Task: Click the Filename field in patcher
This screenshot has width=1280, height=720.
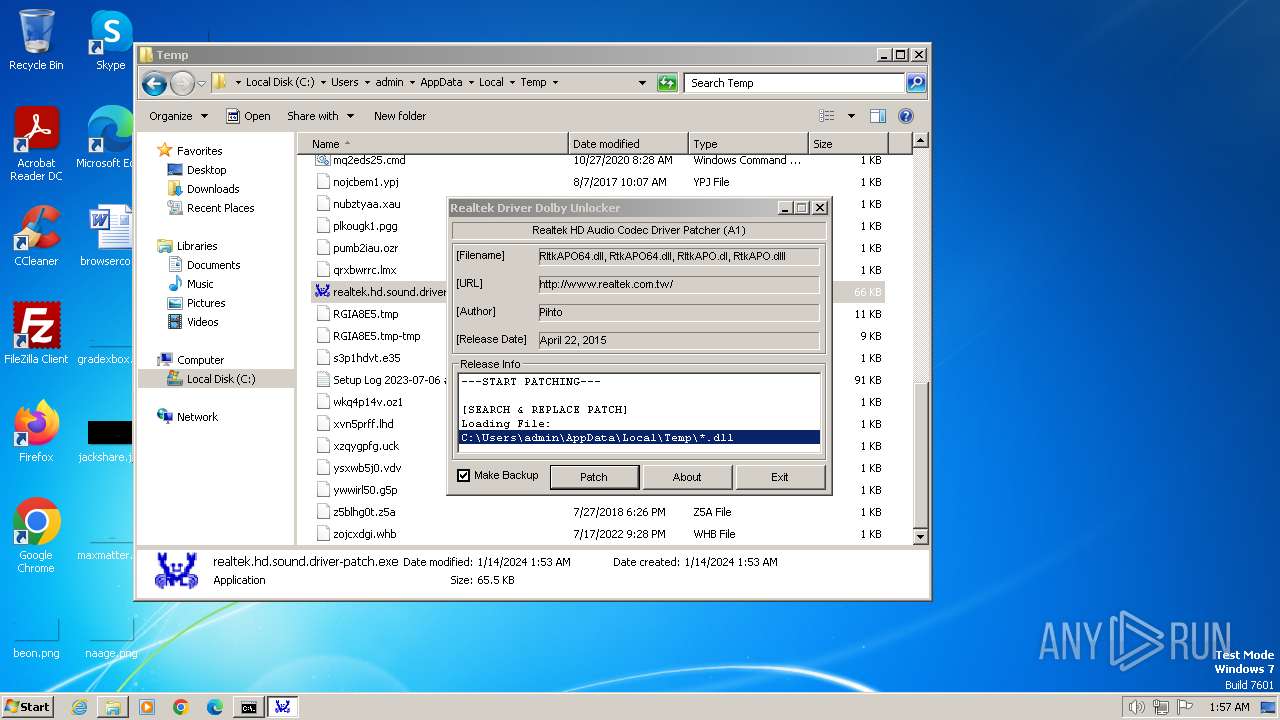Action: (x=678, y=256)
